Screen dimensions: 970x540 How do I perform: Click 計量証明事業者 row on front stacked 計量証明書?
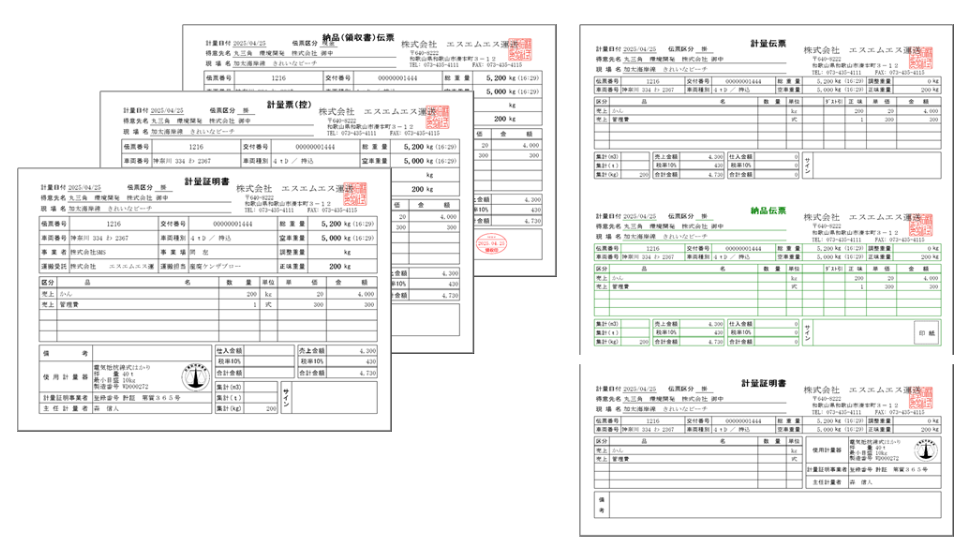[126, 398]
